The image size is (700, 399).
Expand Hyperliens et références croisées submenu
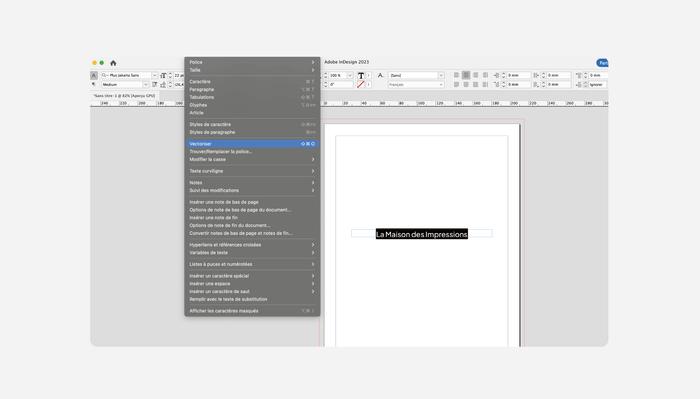(252, 245)
